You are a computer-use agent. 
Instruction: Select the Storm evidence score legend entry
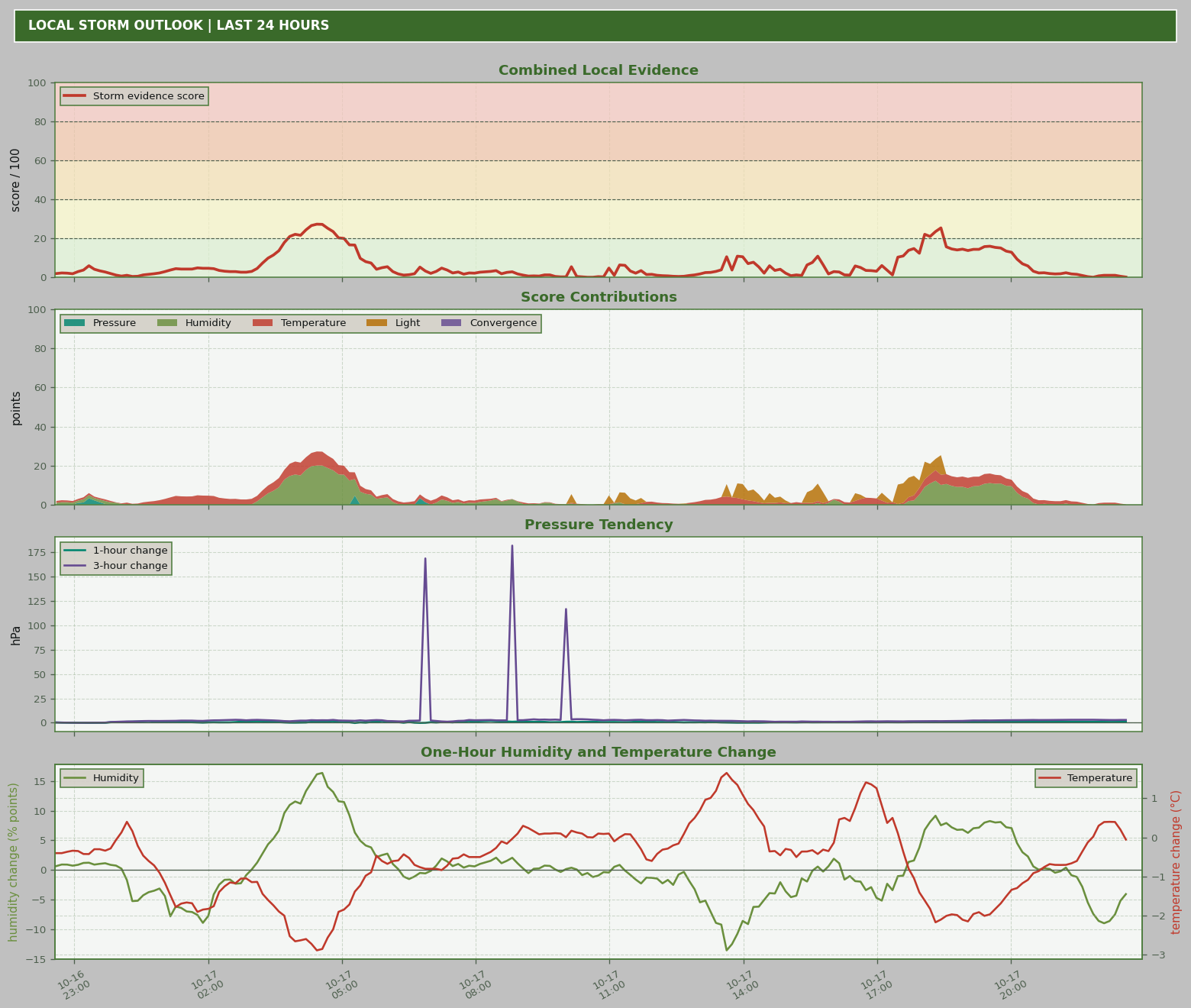pyautogui.click(x=134, y=96)
